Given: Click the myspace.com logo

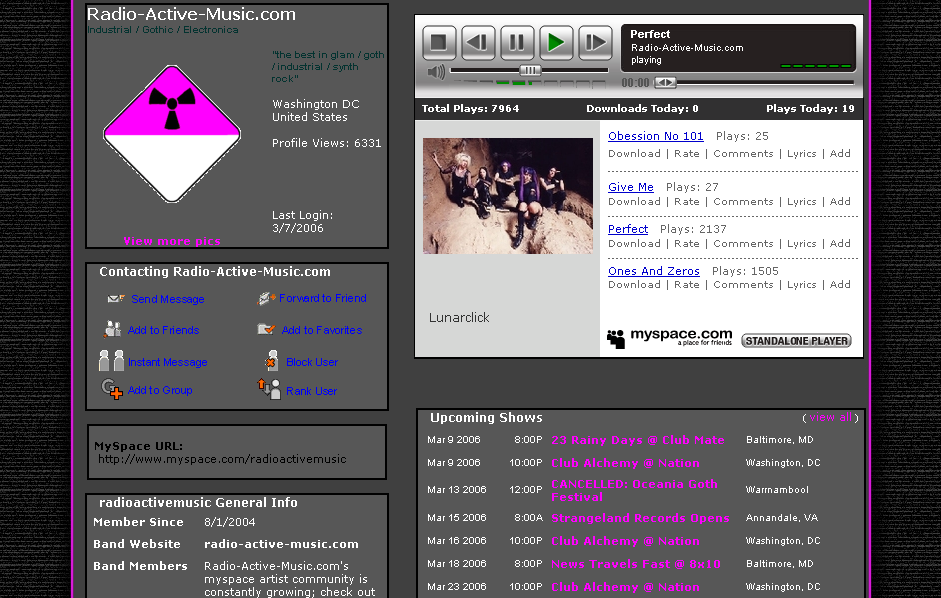Looking at the screenshot, I should (670, 337).
